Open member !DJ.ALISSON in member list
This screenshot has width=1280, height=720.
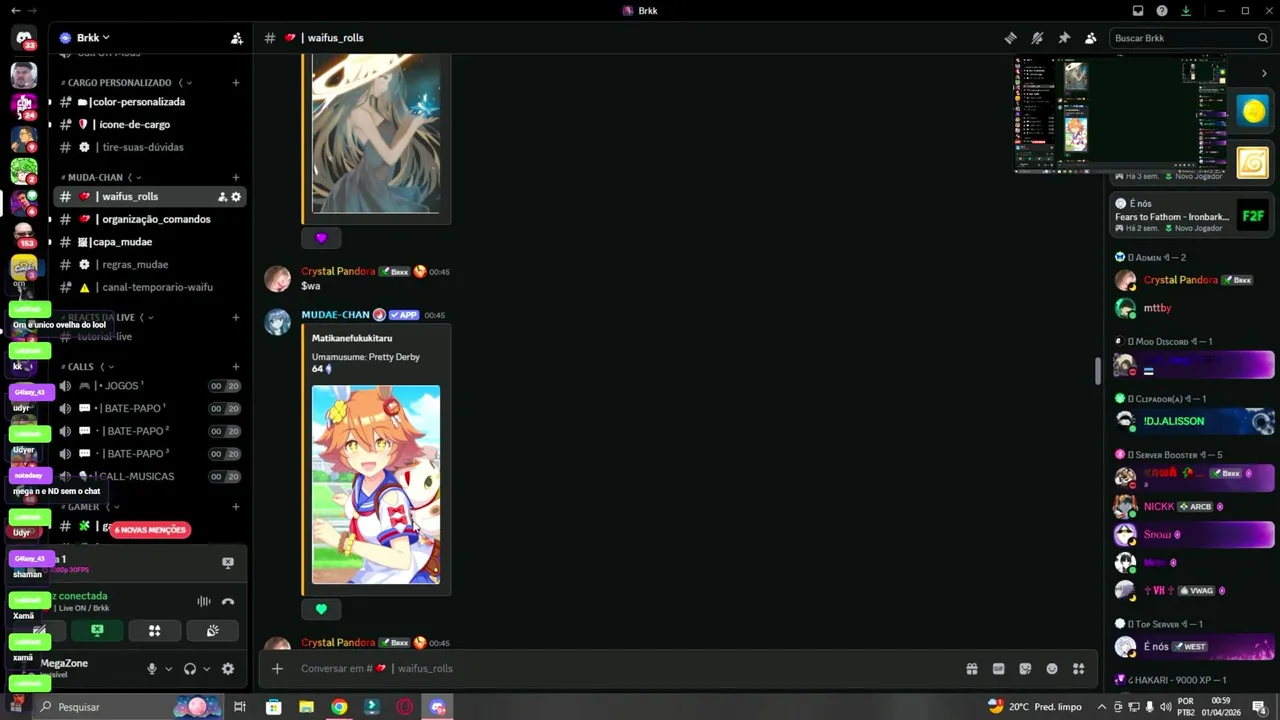pyautogui.click(x=1190, y=421)
